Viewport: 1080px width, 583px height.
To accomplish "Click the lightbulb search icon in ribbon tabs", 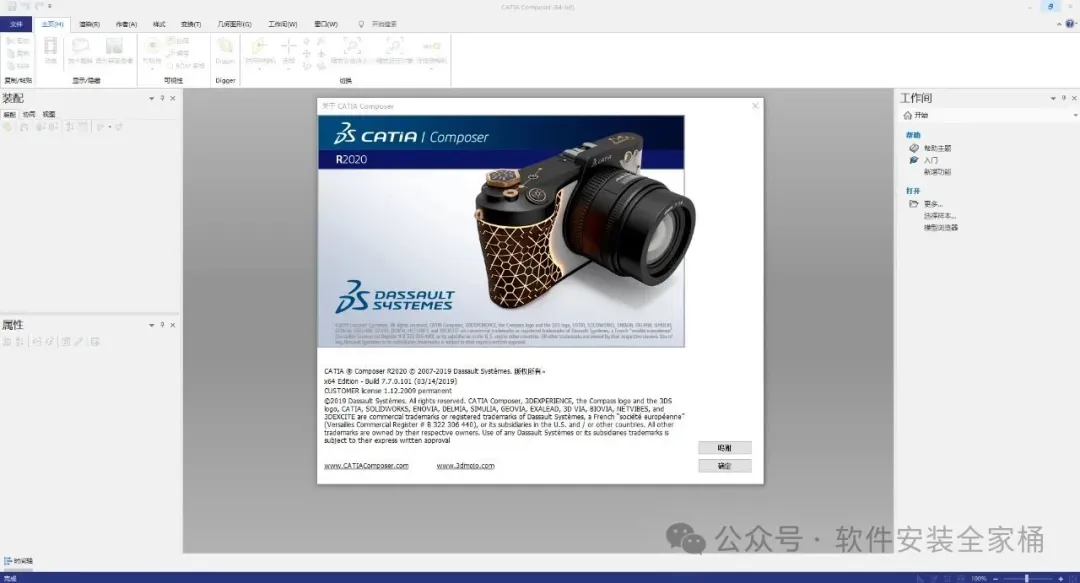I will pos(361,24).
